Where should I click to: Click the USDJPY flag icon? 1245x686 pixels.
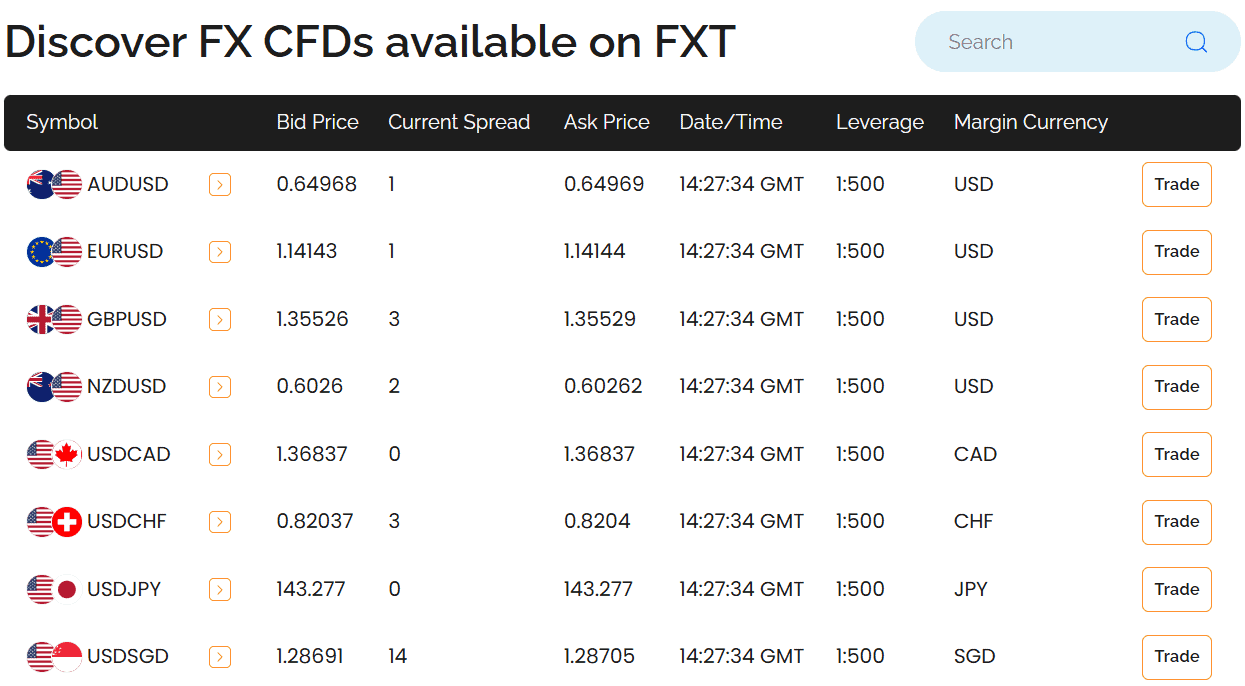pyautogui.click(x=53, y=589)
